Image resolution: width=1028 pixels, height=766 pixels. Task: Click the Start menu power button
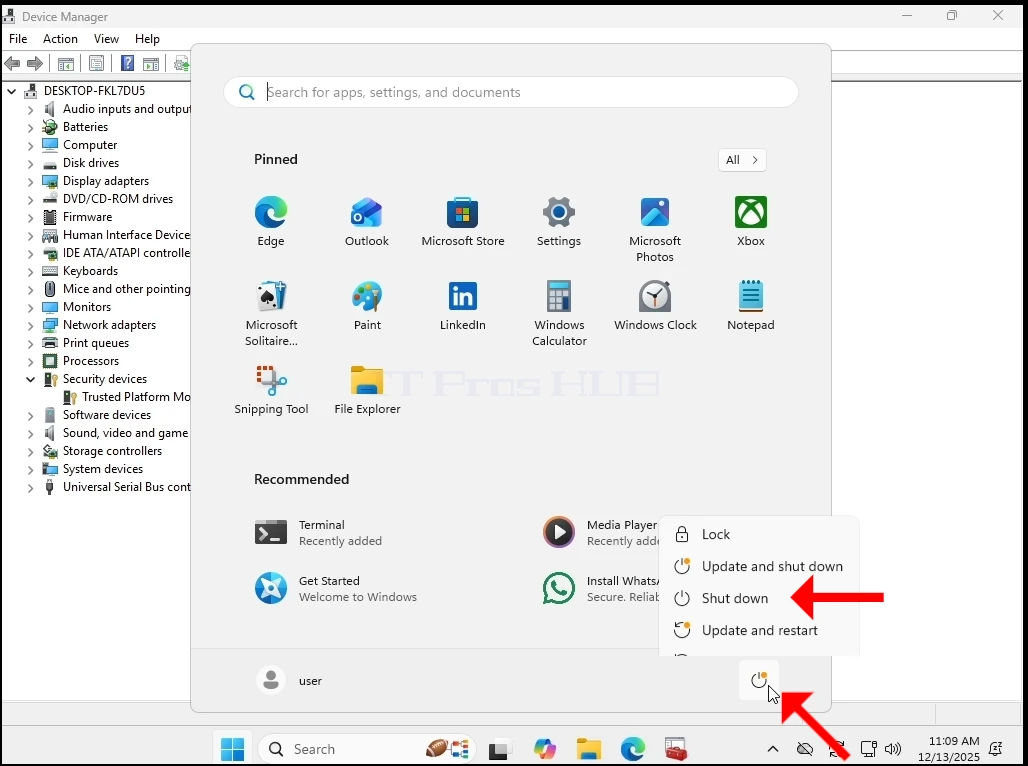point(759,680)
